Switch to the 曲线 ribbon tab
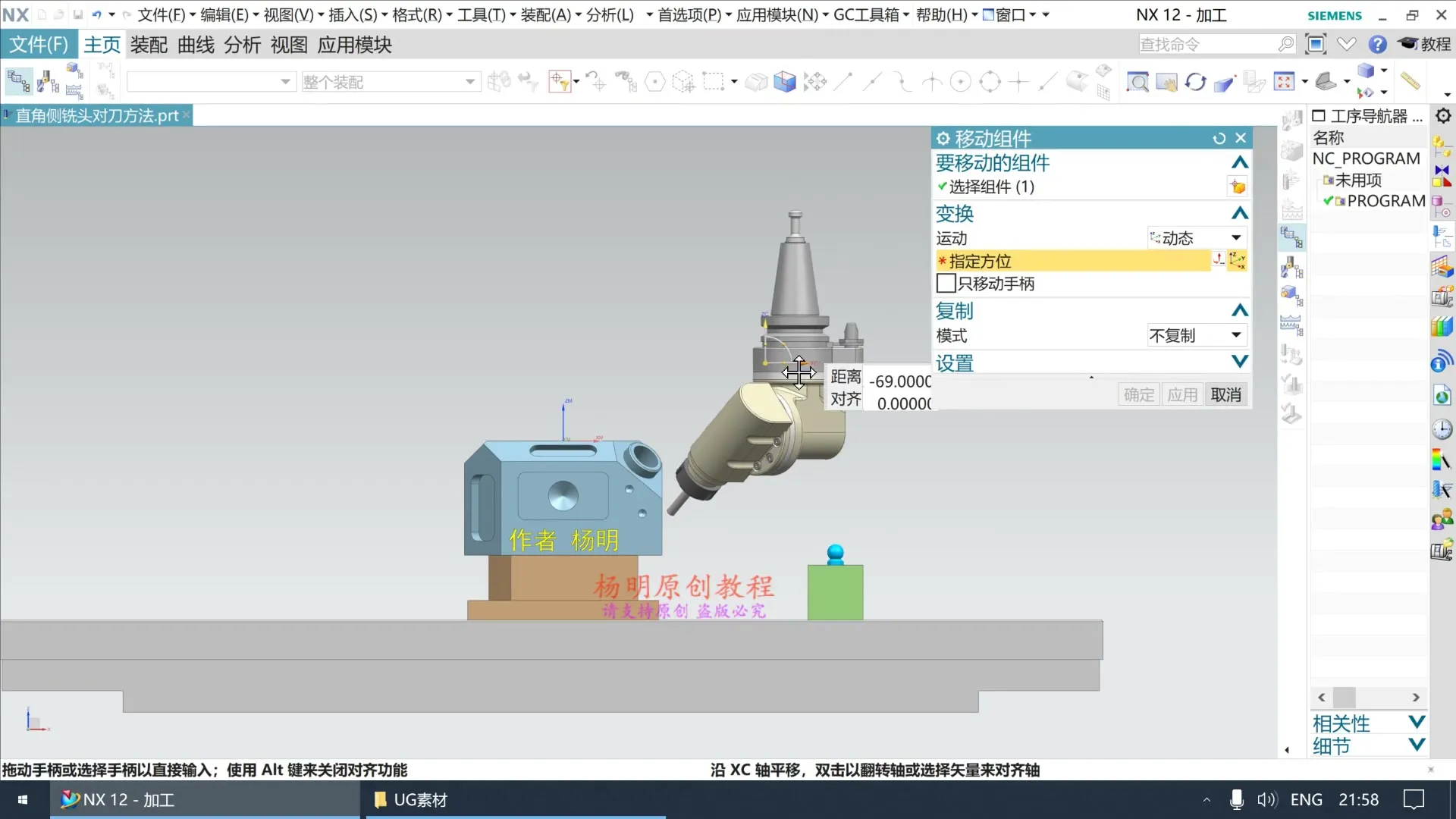This screenshot has height=819, width=1456. pyautogui.click(x=194, y=45)
